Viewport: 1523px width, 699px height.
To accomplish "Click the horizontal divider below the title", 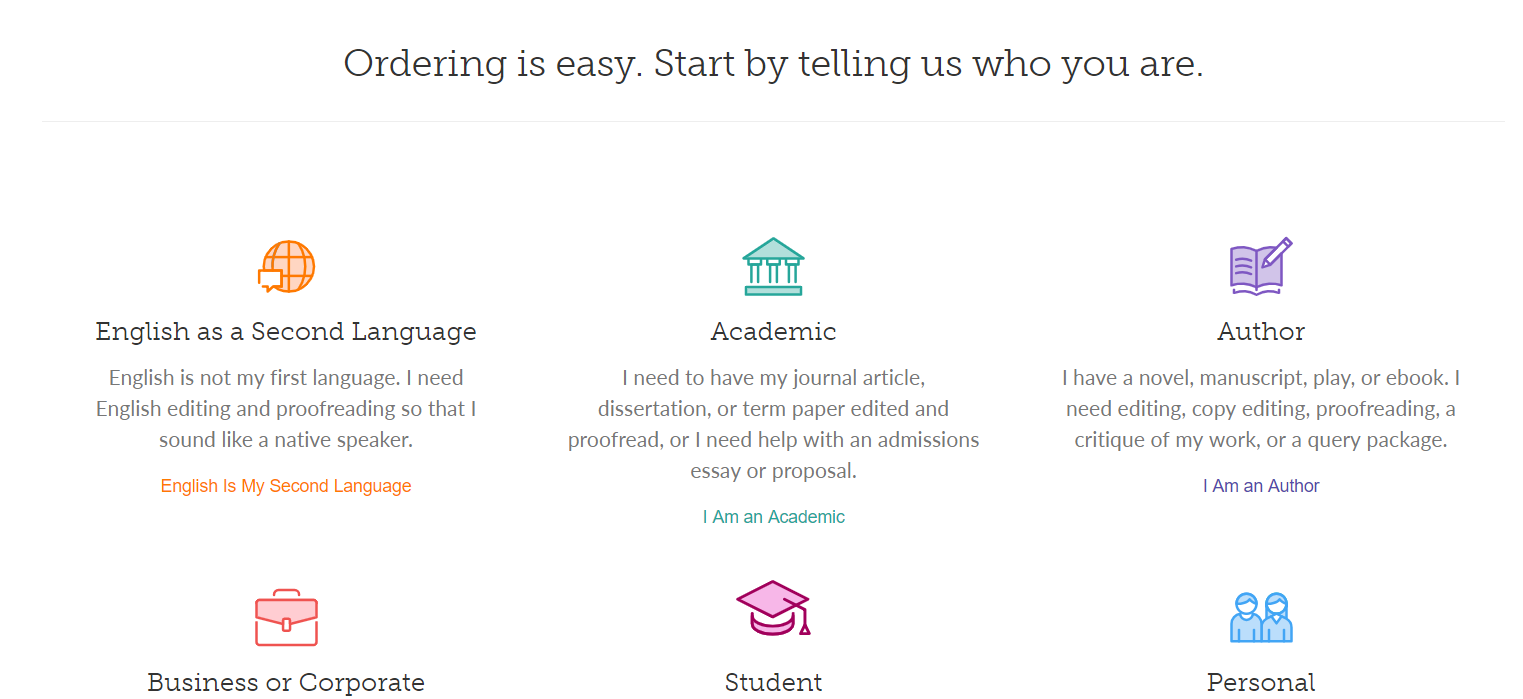I will (773, 122).
